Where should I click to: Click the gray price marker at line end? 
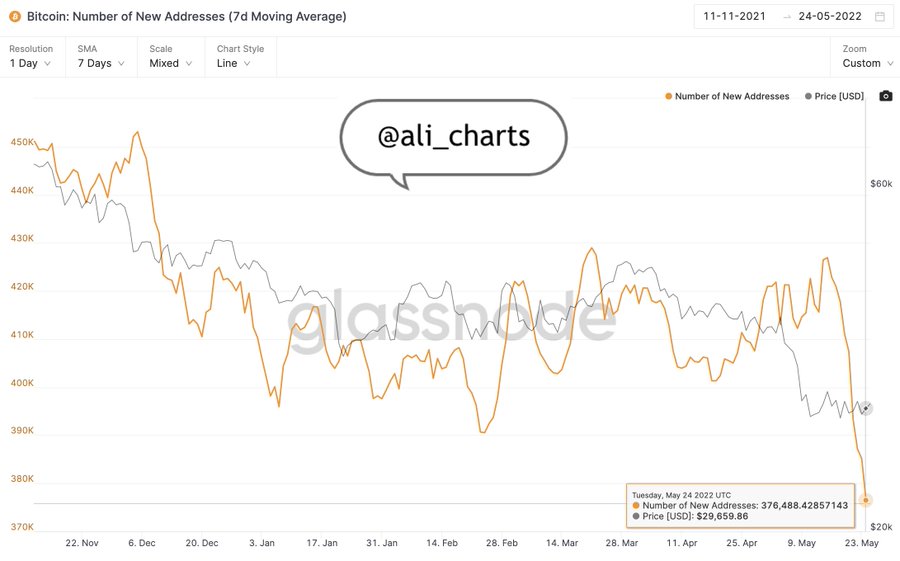tap(866, 408)
